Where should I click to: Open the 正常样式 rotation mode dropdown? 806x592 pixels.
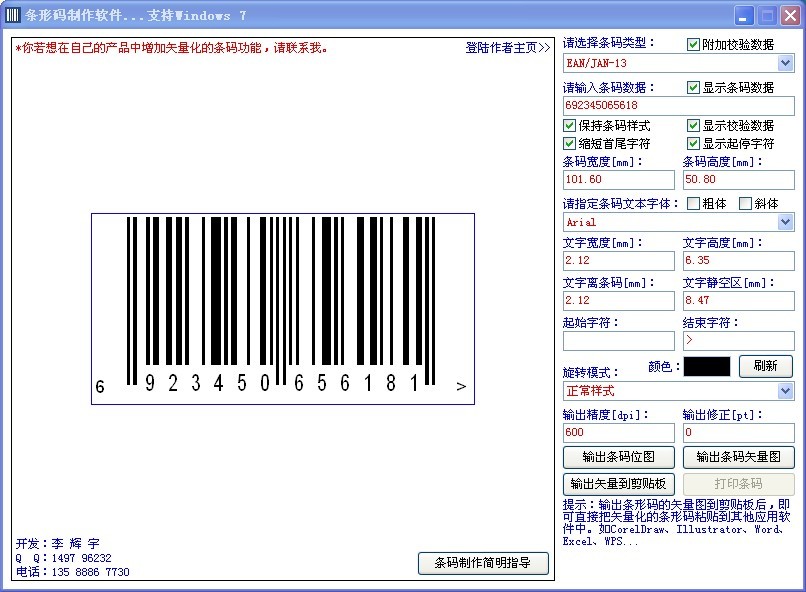pos(785,390)
